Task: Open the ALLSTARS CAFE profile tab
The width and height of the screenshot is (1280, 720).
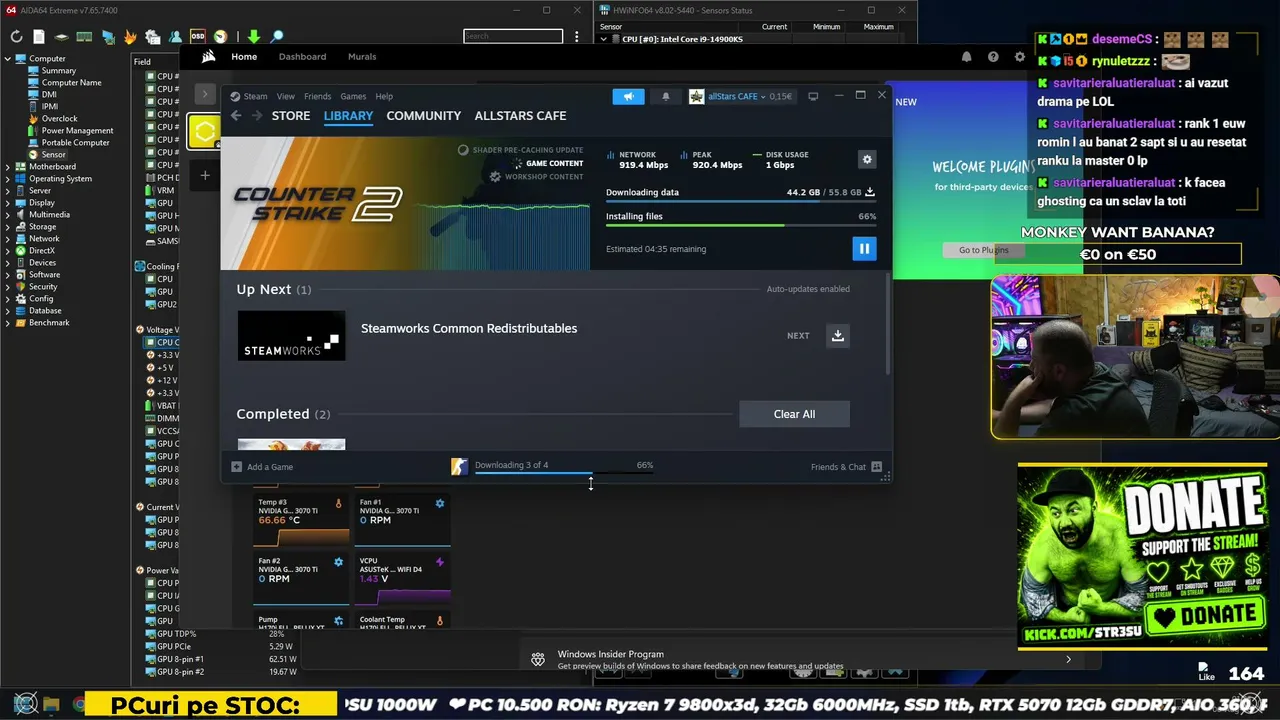Action: (x=520, y=116)
